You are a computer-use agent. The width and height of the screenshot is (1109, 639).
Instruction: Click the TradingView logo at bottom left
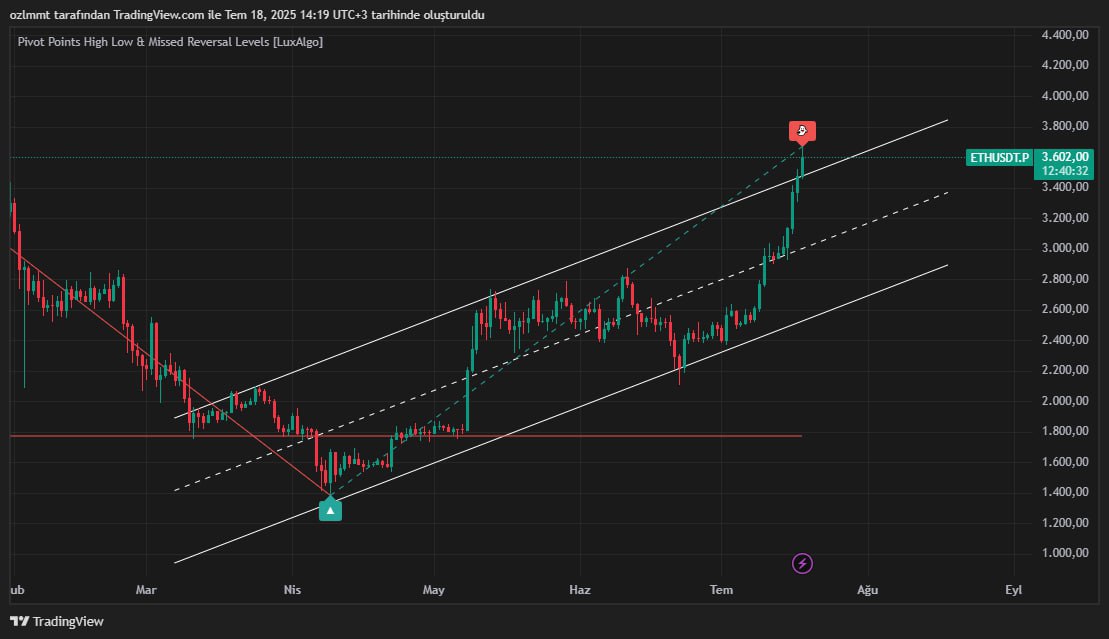pos(57,621)
